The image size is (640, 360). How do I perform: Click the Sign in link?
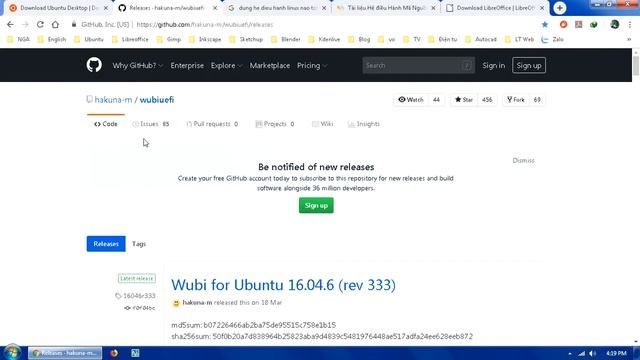[x=493, y=65]
